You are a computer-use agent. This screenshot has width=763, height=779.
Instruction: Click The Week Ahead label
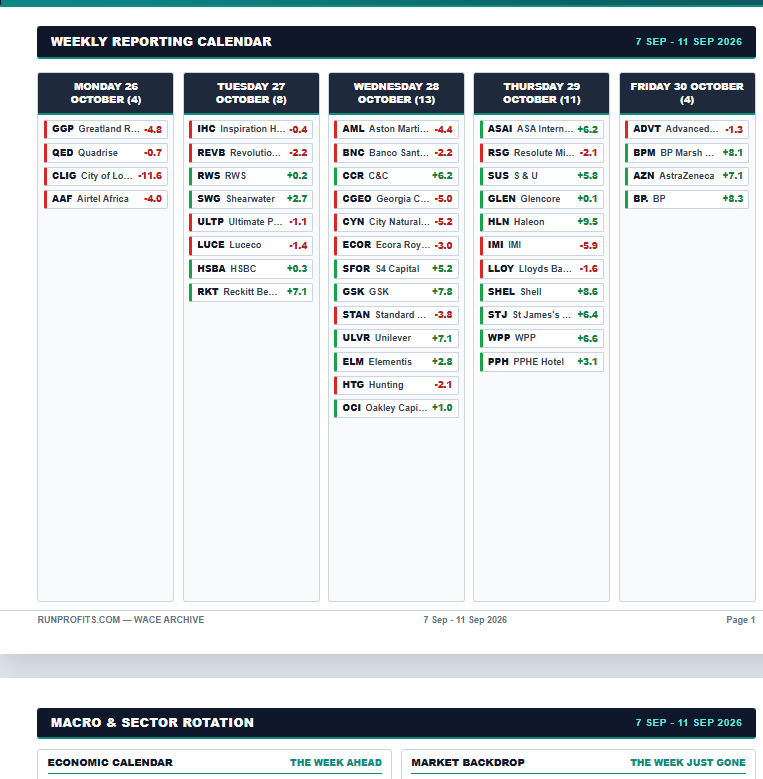pyautogui.click(x=336, y=763)
